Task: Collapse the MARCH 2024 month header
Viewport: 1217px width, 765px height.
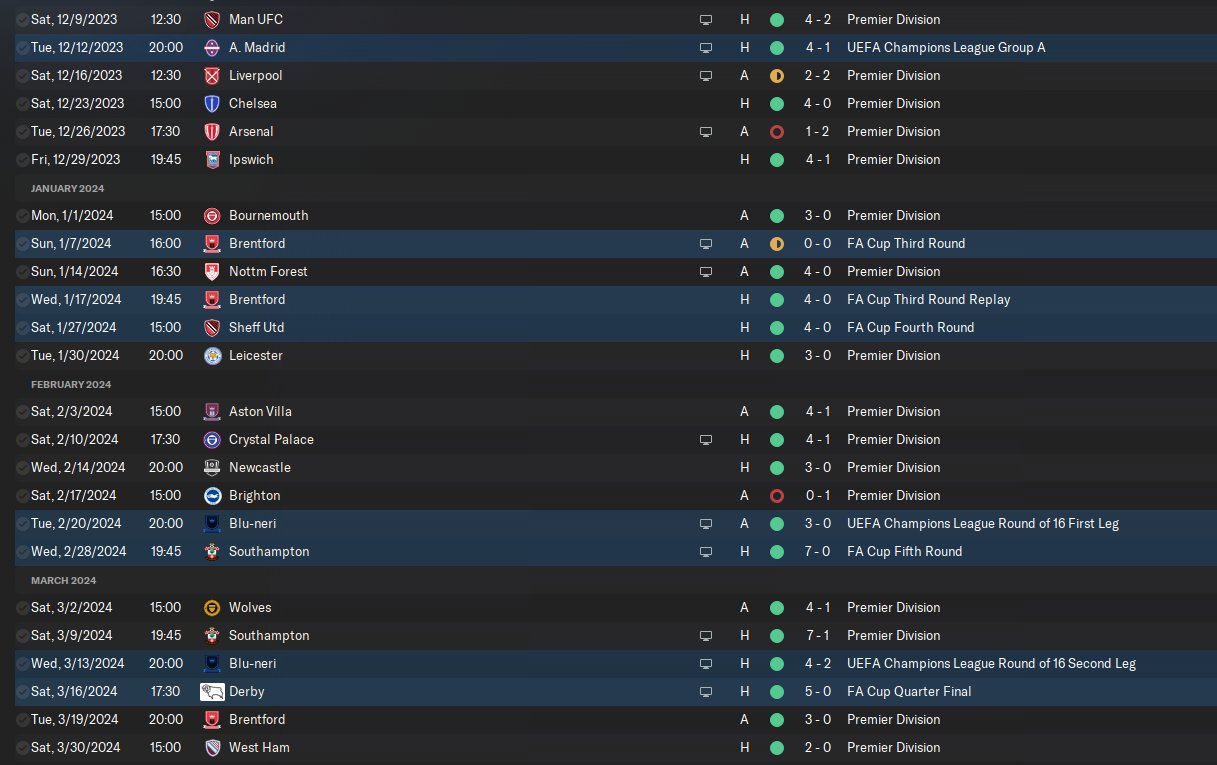Action: [x=63, y=580]
